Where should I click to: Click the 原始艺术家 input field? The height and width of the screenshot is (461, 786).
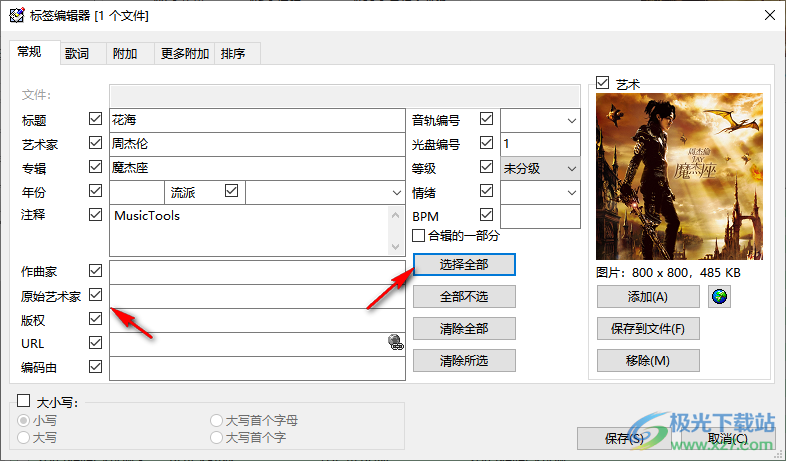tap(257, 297)
